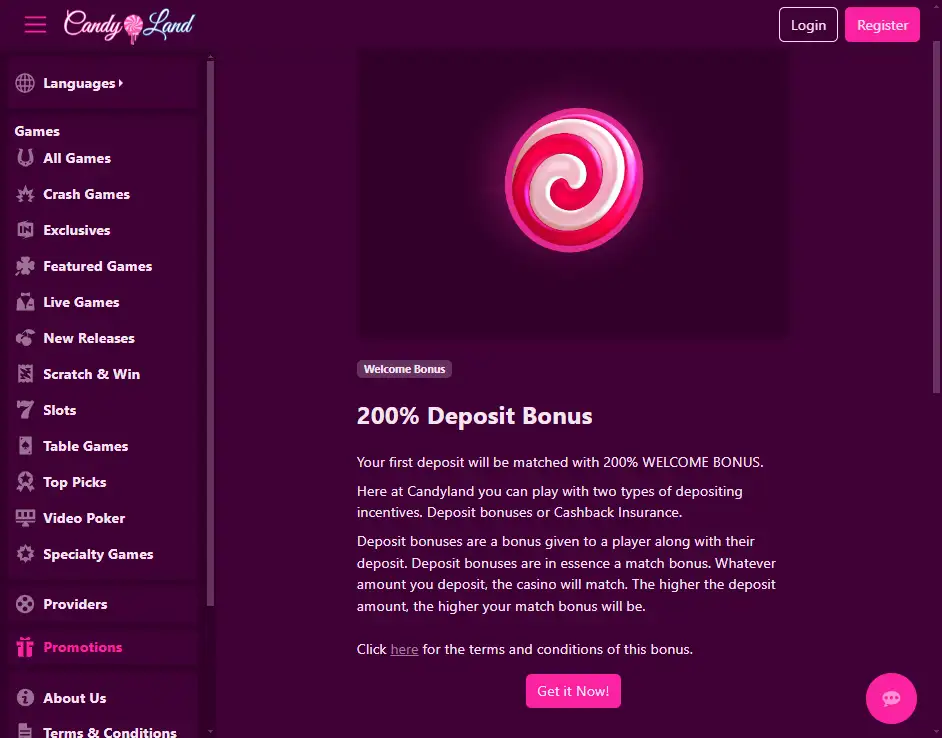This screenshot has height=738, width=942.
Task: Click the Candy Land logo
Action: coord(129,25)
